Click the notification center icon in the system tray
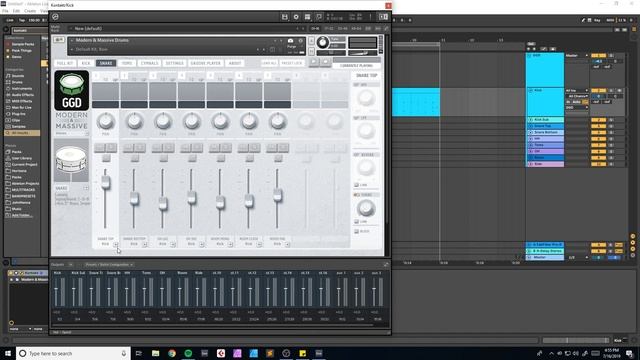This screenshot has width=640, height=360. point(629,353)
